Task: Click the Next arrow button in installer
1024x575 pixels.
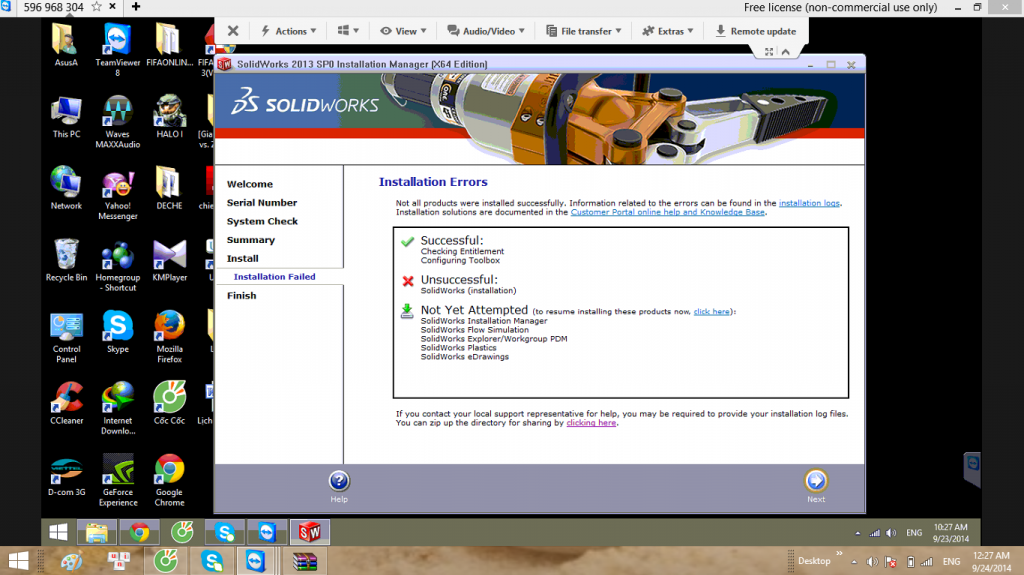Action: pyautogui.click(x=816, y=481)
